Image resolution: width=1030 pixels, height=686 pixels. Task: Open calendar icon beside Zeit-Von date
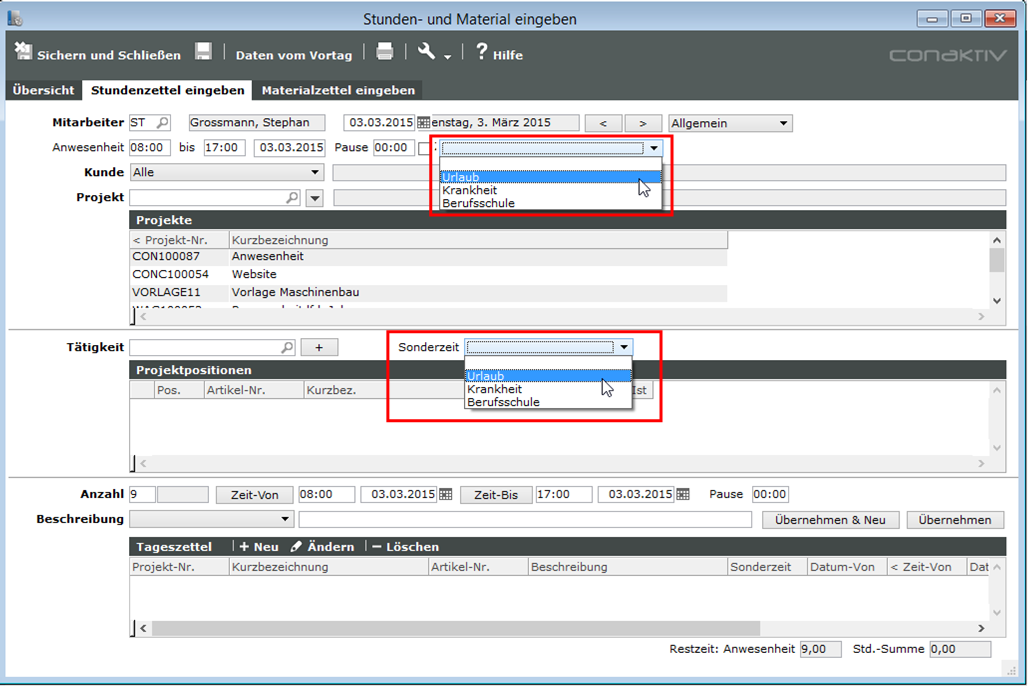click(x=446, y=495)
